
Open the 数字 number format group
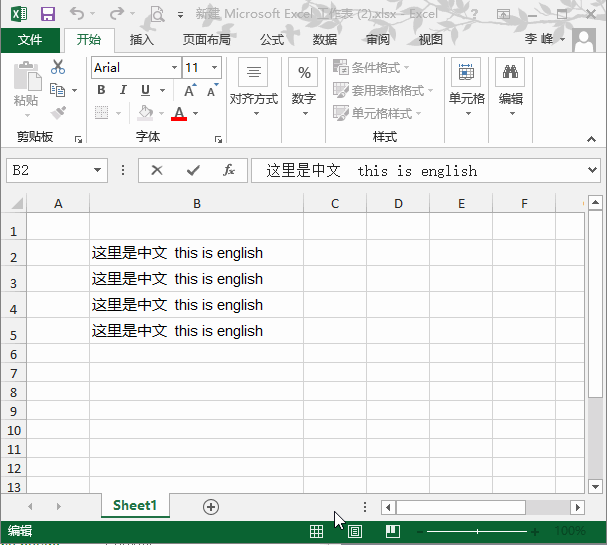click(304, 87)
